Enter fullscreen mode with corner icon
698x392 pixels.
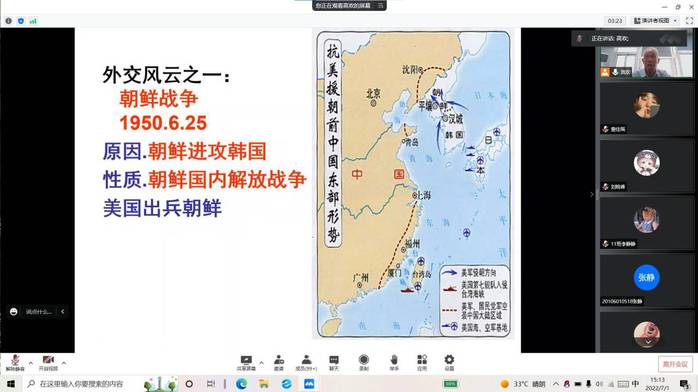[x=689, y=20]
